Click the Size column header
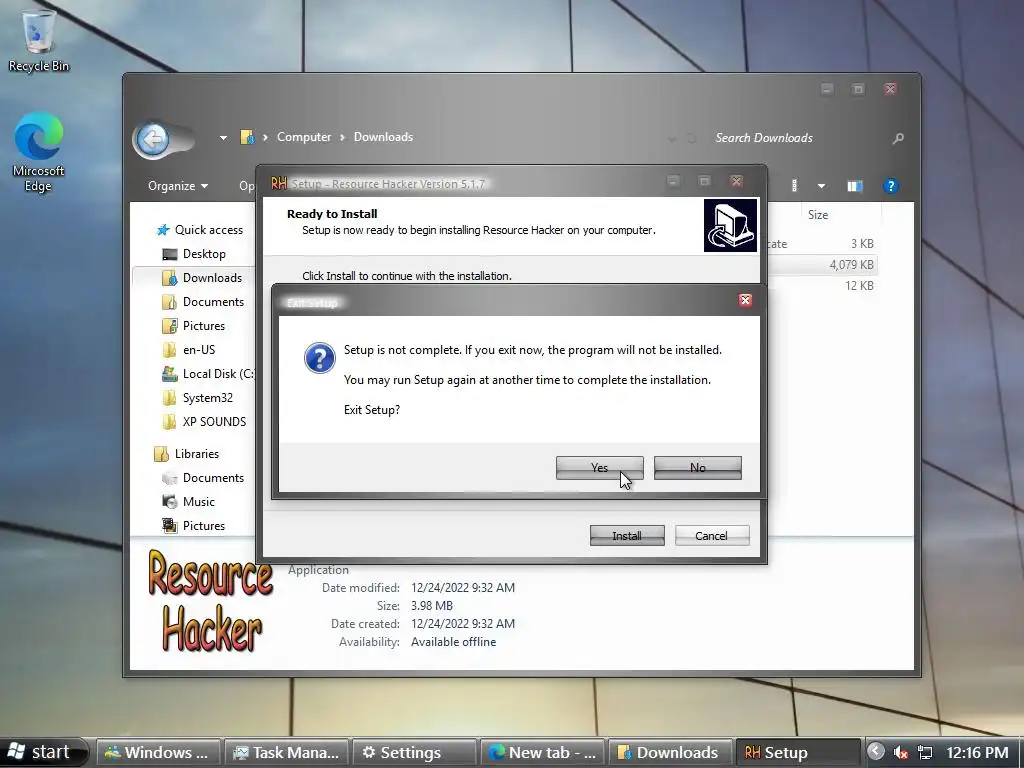The height and width of the screenshot is (768, 1024). [818, 215]
